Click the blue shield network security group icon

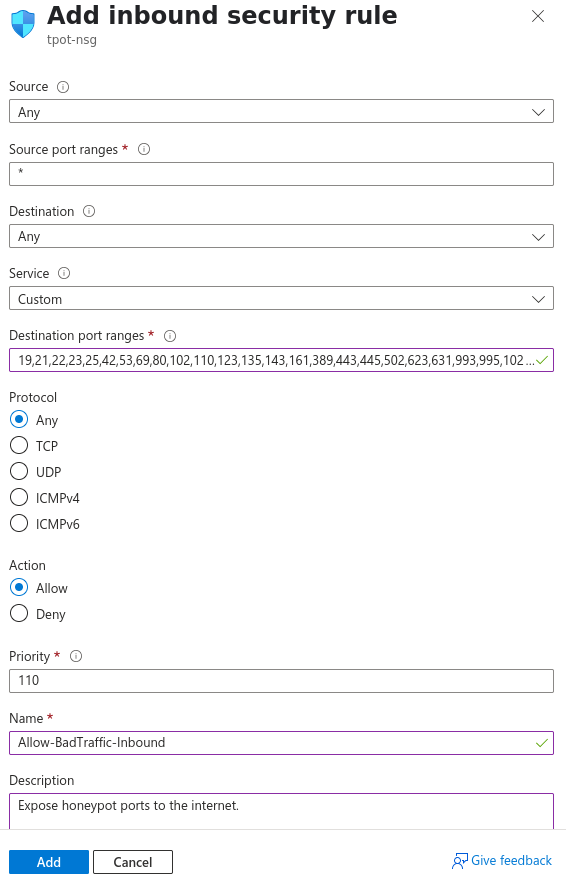pos(23,24)
